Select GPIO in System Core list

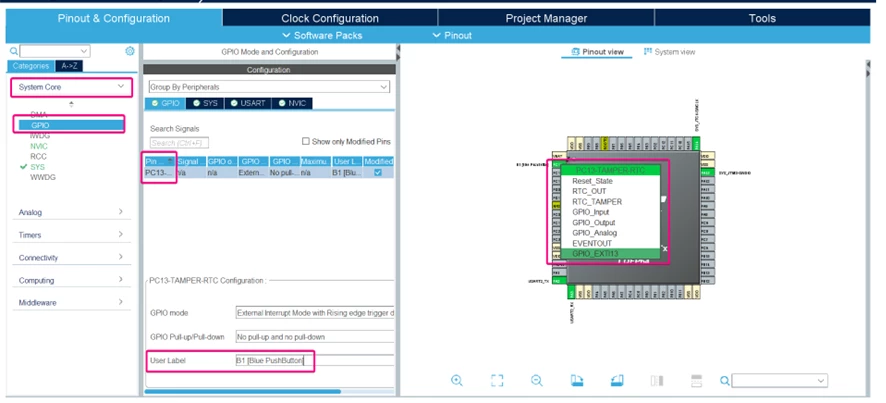click(x=71, y=125)
